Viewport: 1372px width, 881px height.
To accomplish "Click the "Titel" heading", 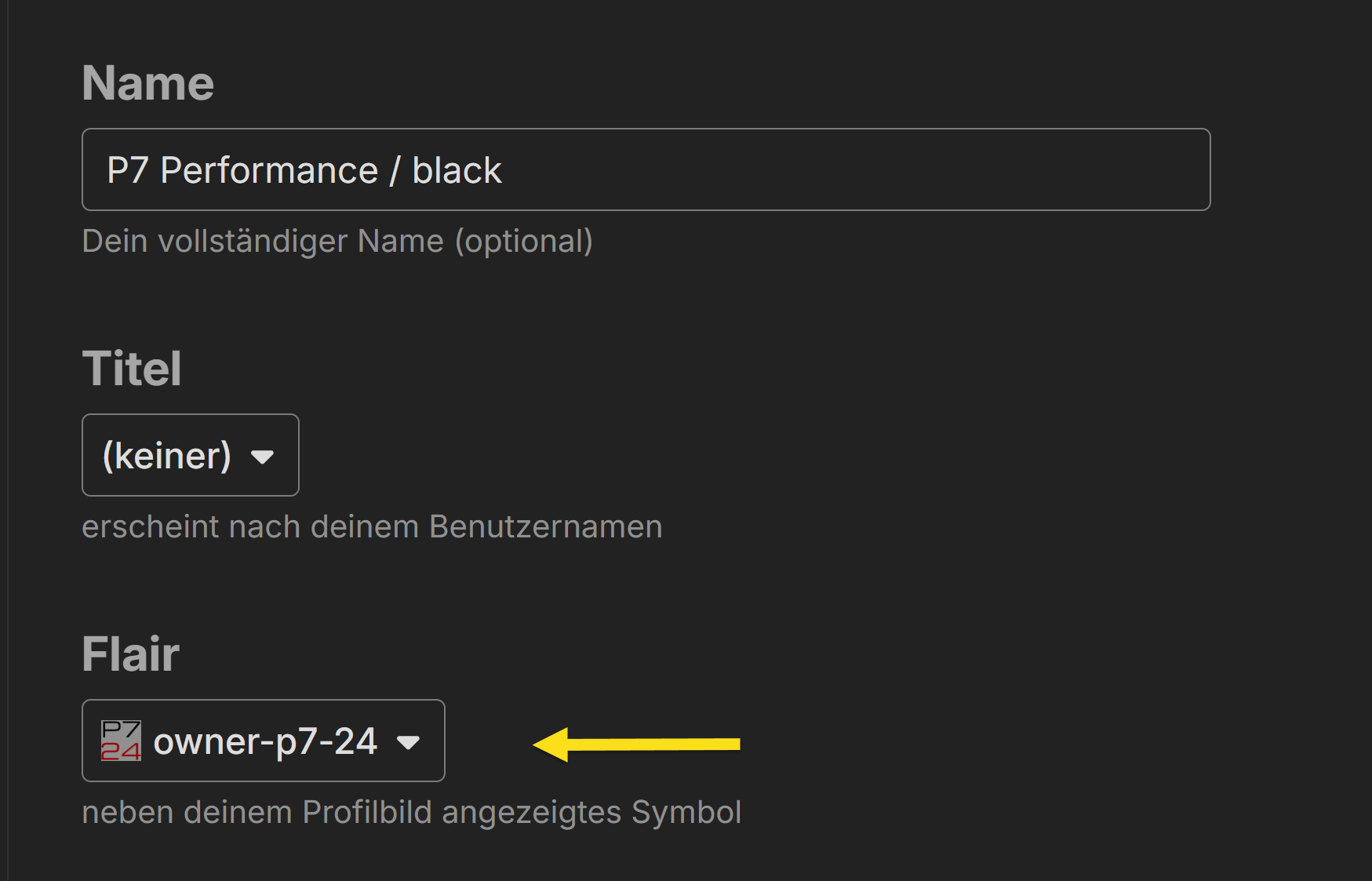I will [132, 369].
